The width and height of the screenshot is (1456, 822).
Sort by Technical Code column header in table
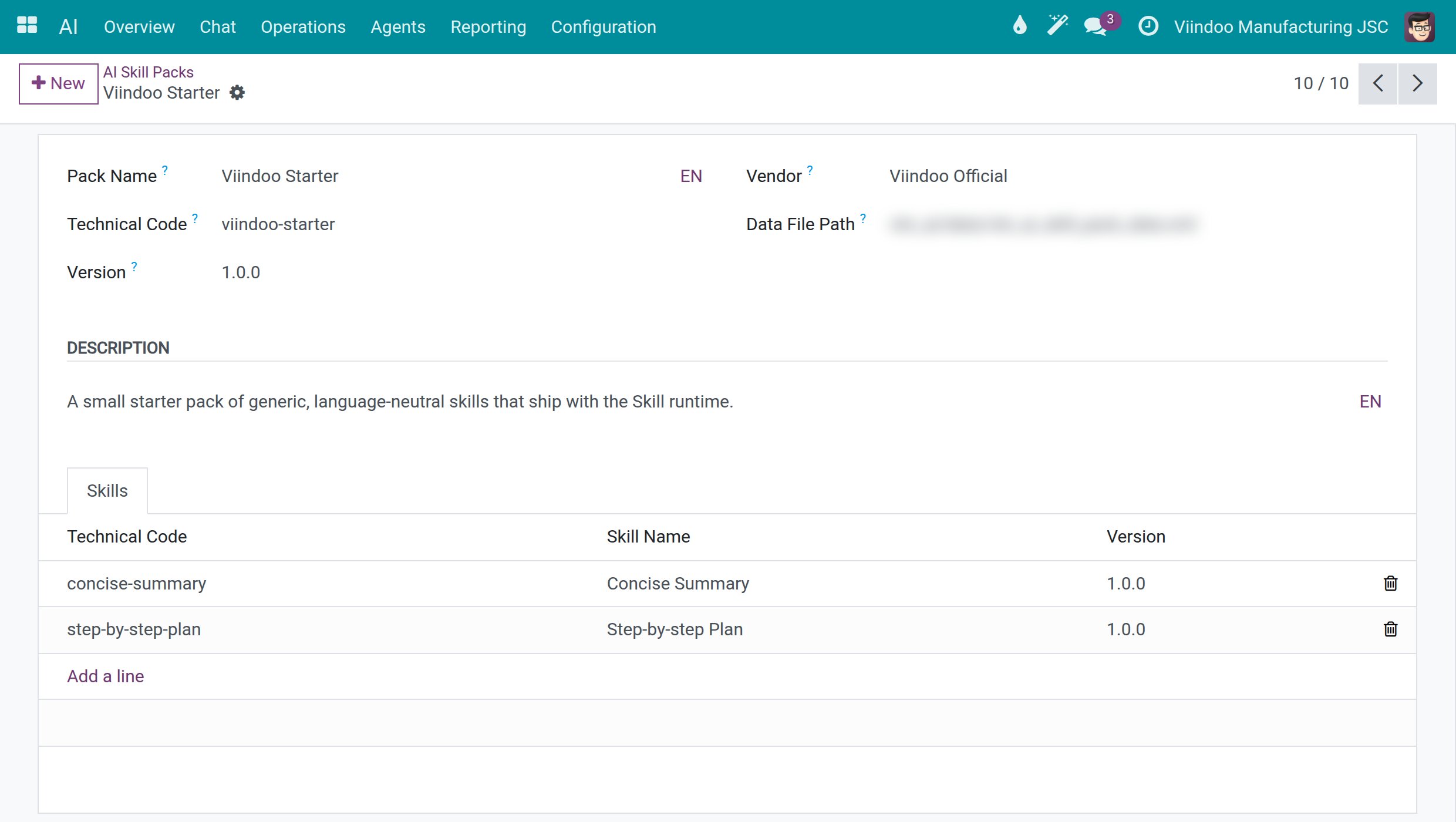pos(127,537)
